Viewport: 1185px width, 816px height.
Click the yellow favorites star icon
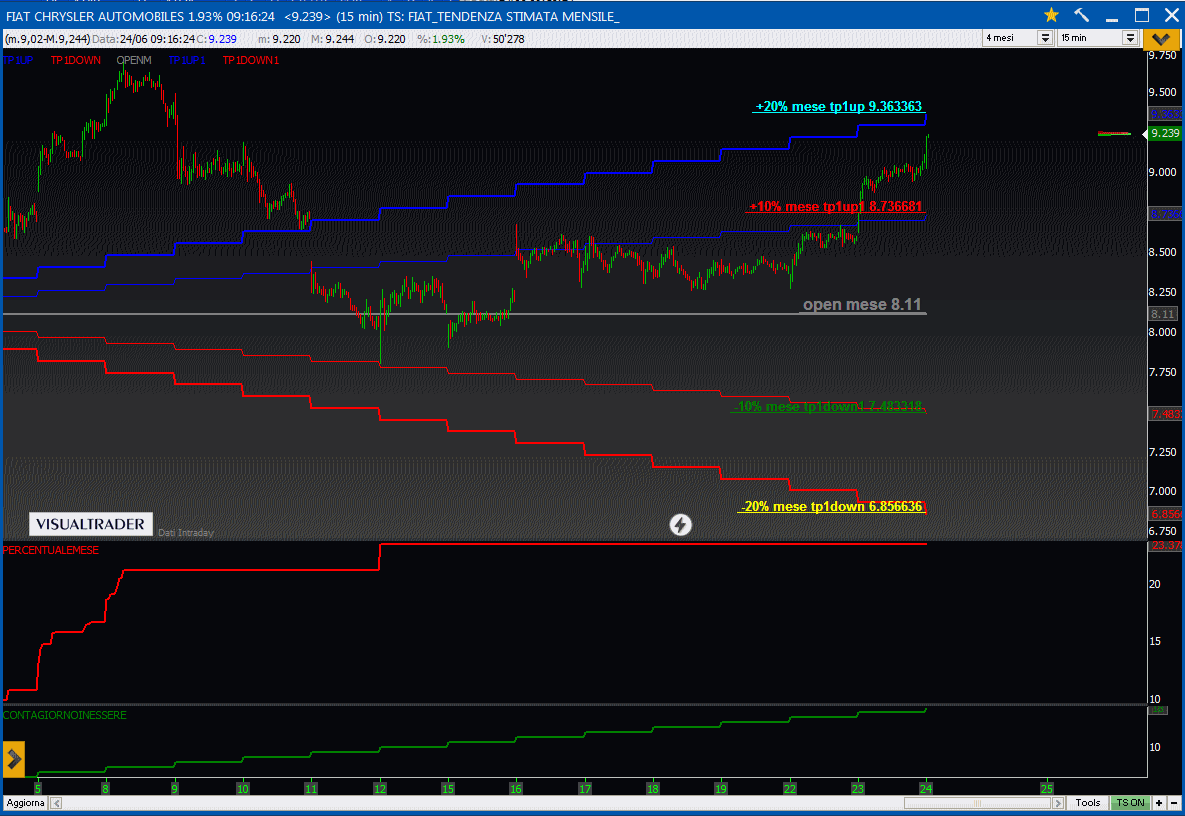(x=1051, y=15)
